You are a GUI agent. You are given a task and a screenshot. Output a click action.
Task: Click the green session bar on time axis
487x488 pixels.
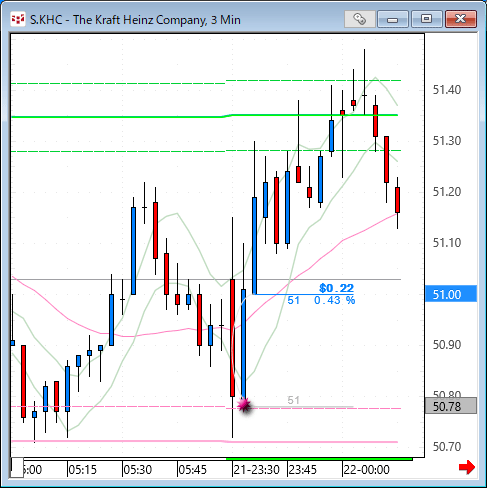click(319, 459)
